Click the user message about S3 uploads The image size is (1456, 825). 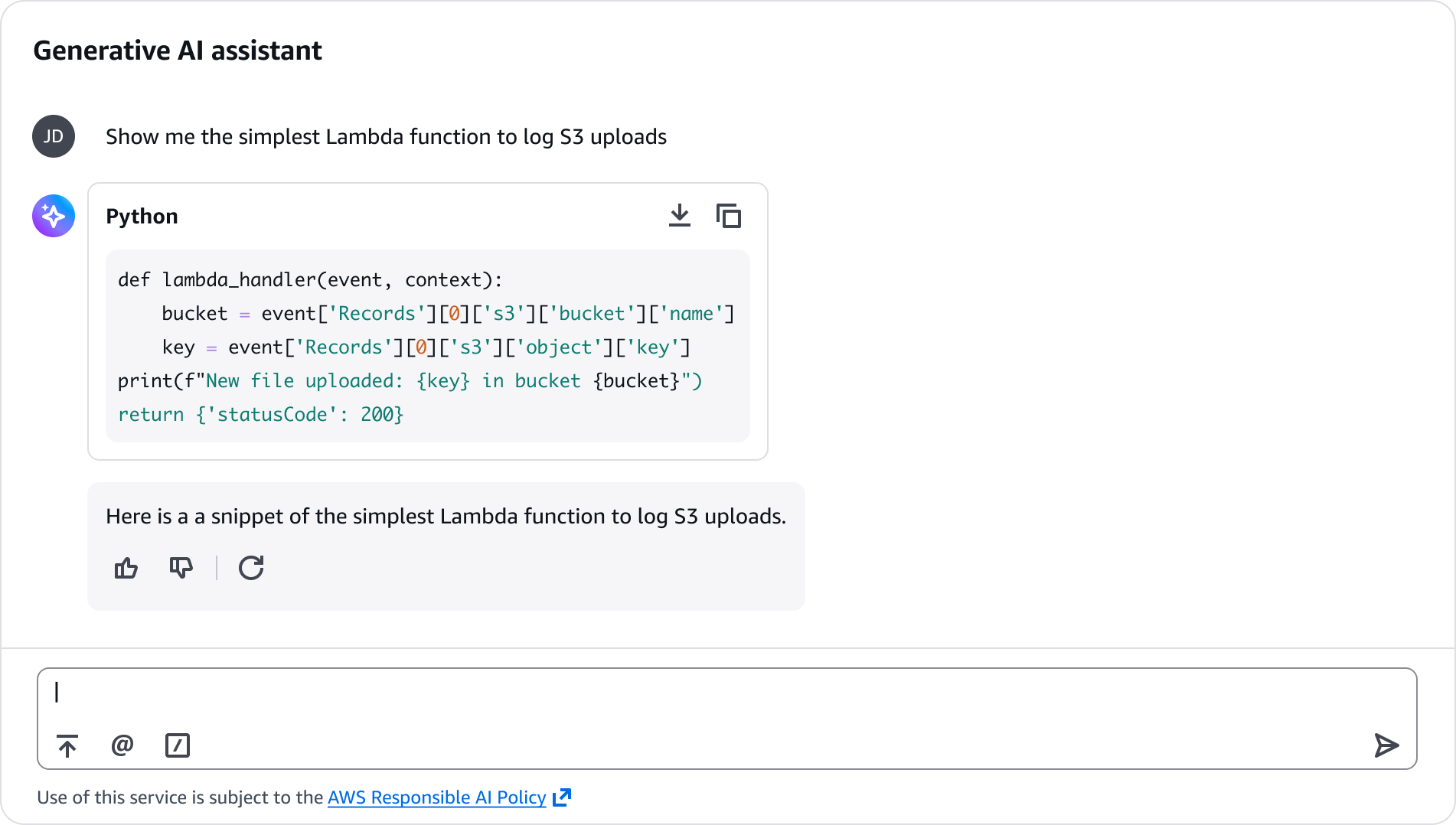pyautogui.click(x=386, y=137)
